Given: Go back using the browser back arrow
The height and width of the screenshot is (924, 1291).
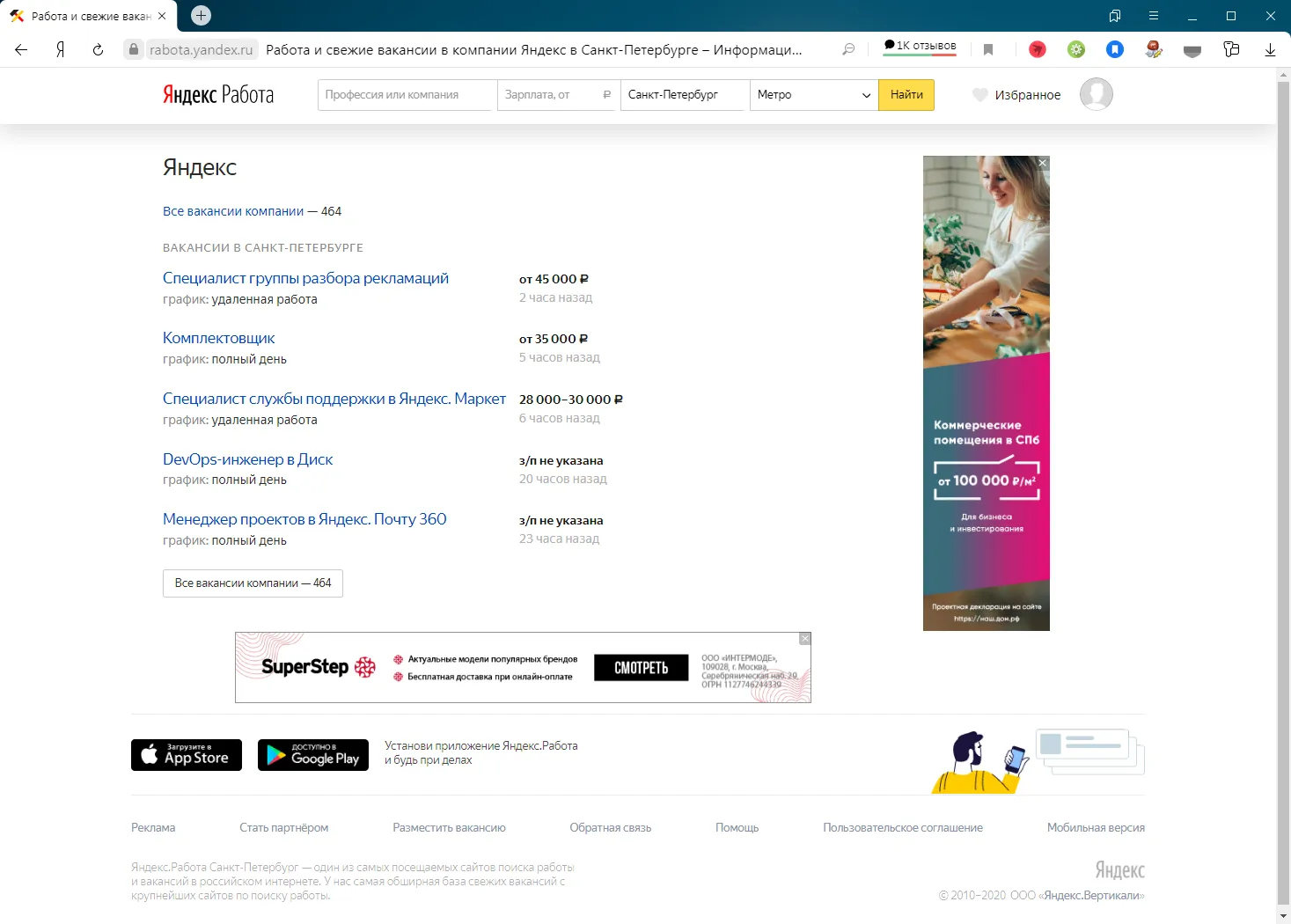Looking at the screenshot, I should tap(21, 50).
